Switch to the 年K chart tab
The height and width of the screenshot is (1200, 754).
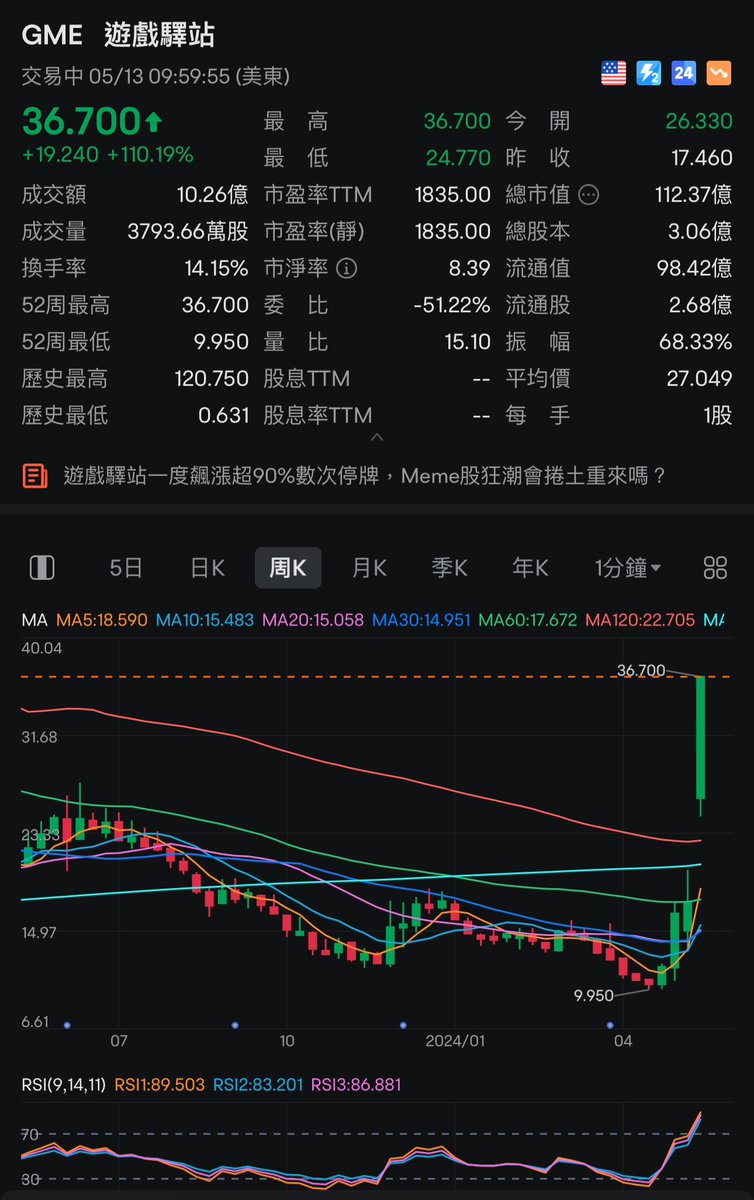(x=530, y=568)
